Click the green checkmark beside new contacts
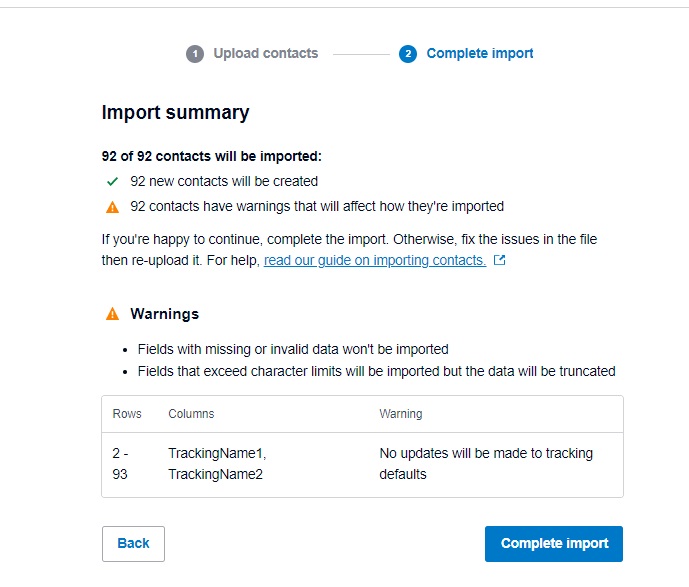This screenshot has height=587, width=689. (x=113, y=182)
